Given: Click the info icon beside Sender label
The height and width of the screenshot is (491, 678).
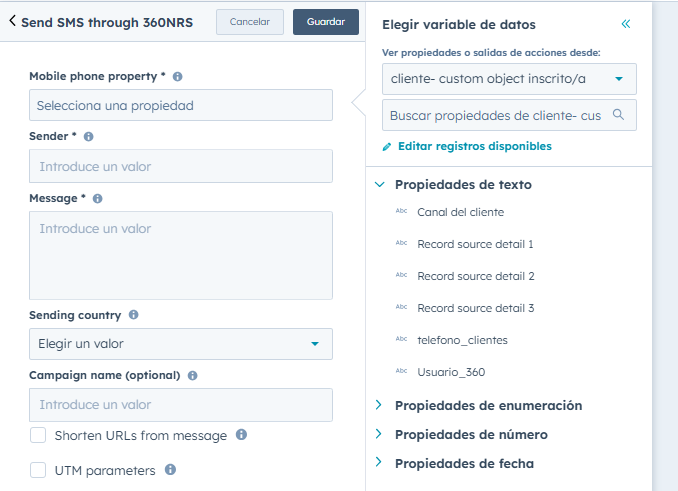Looking at the screenshot, I should [x=89, y=136].
